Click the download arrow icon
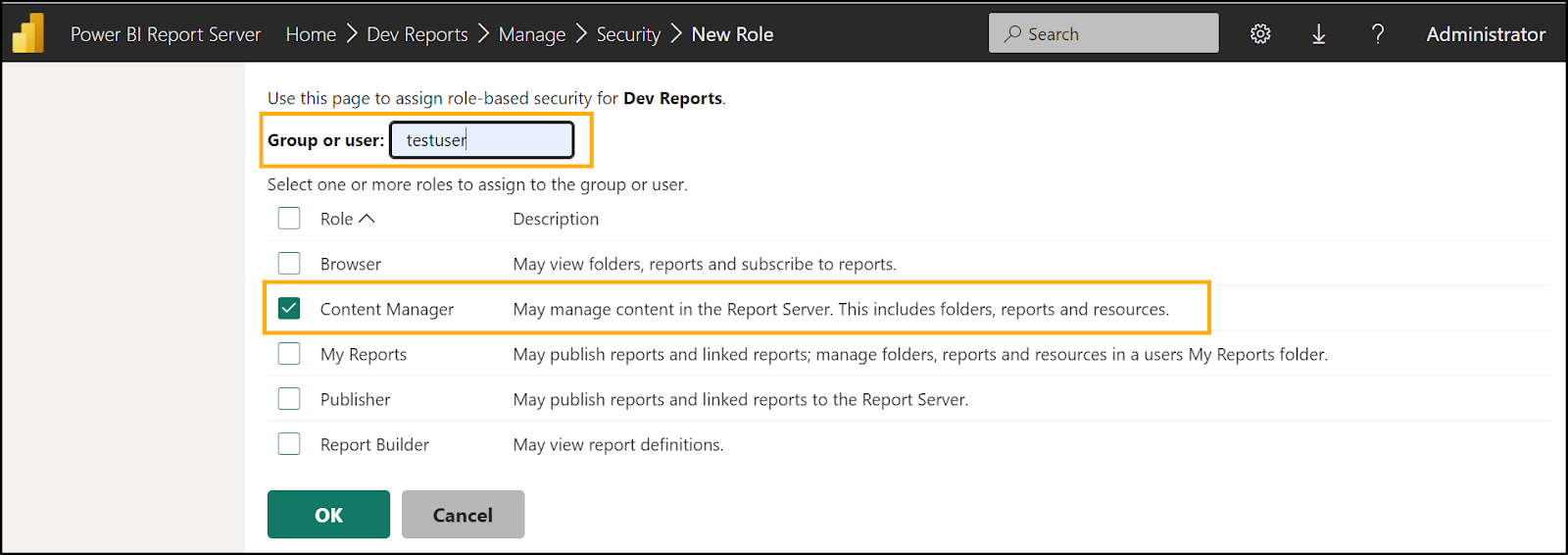The width and height of the screenshot is (1568, 555). tap(1319, 34)
